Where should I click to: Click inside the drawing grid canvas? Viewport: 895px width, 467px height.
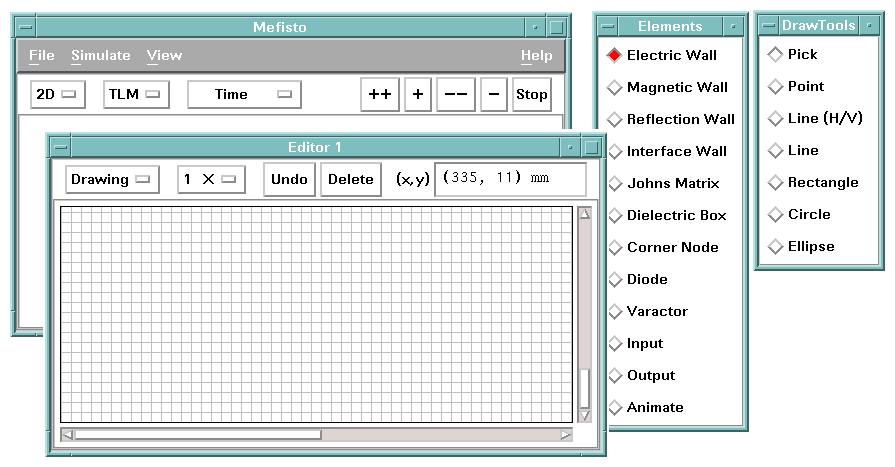tap(316, 315)
